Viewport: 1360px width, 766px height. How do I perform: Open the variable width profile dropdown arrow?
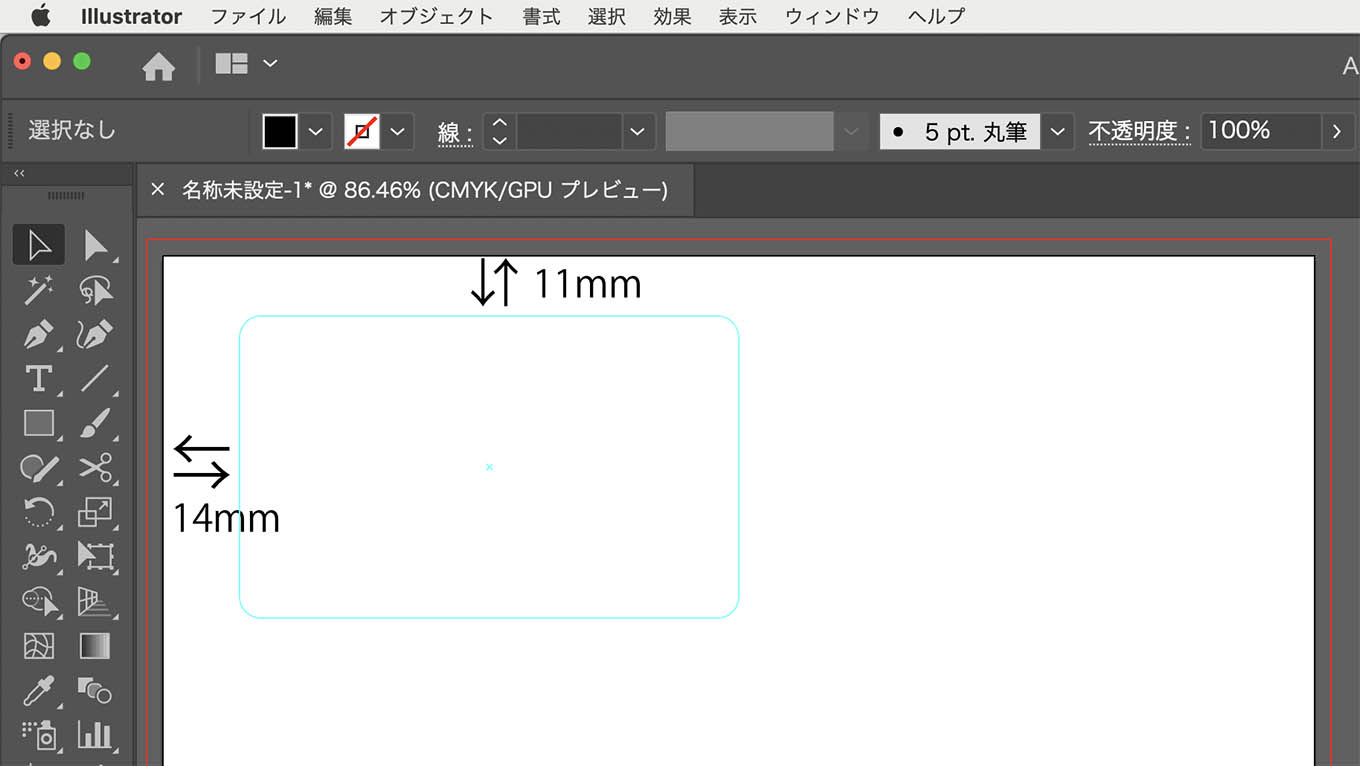851,132
